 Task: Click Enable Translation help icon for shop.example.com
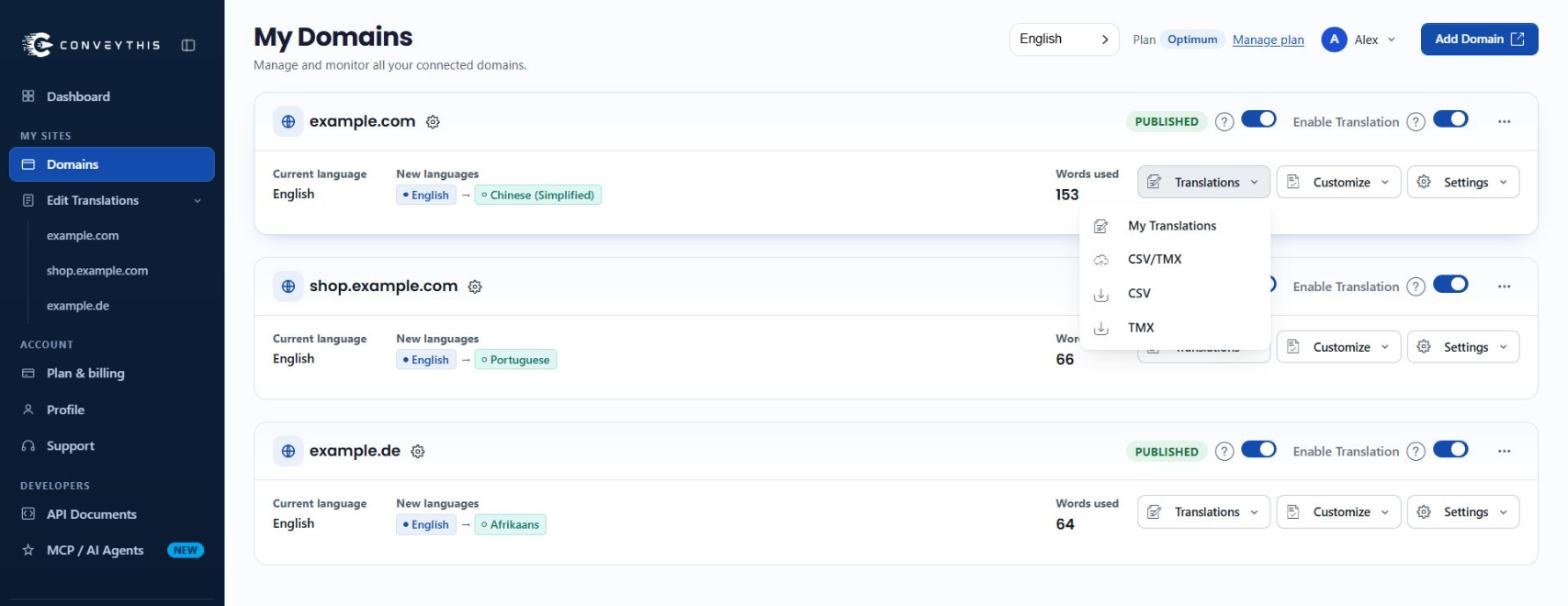pos(1415,287)
